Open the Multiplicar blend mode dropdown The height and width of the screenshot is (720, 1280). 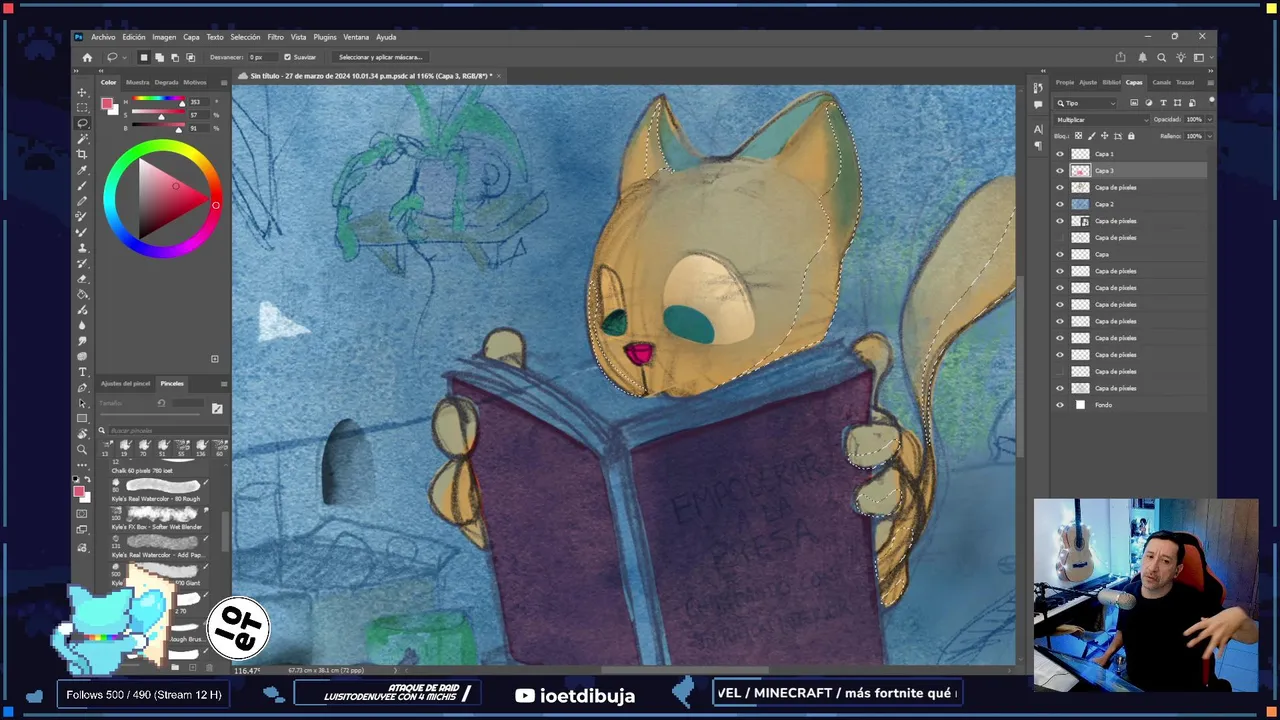pos(1101,119)
